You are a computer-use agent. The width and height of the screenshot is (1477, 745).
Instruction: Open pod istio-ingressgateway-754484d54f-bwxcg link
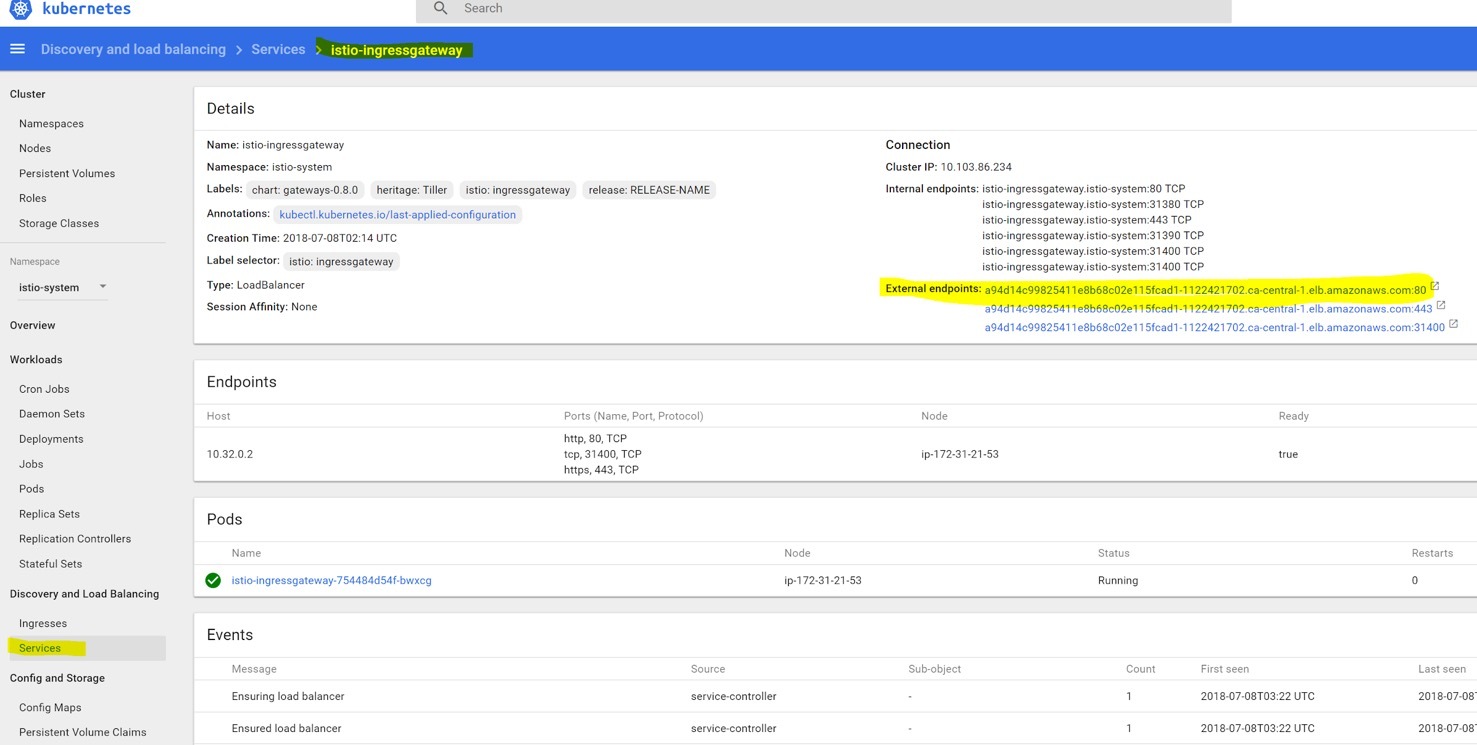click(x=332, y=580)
